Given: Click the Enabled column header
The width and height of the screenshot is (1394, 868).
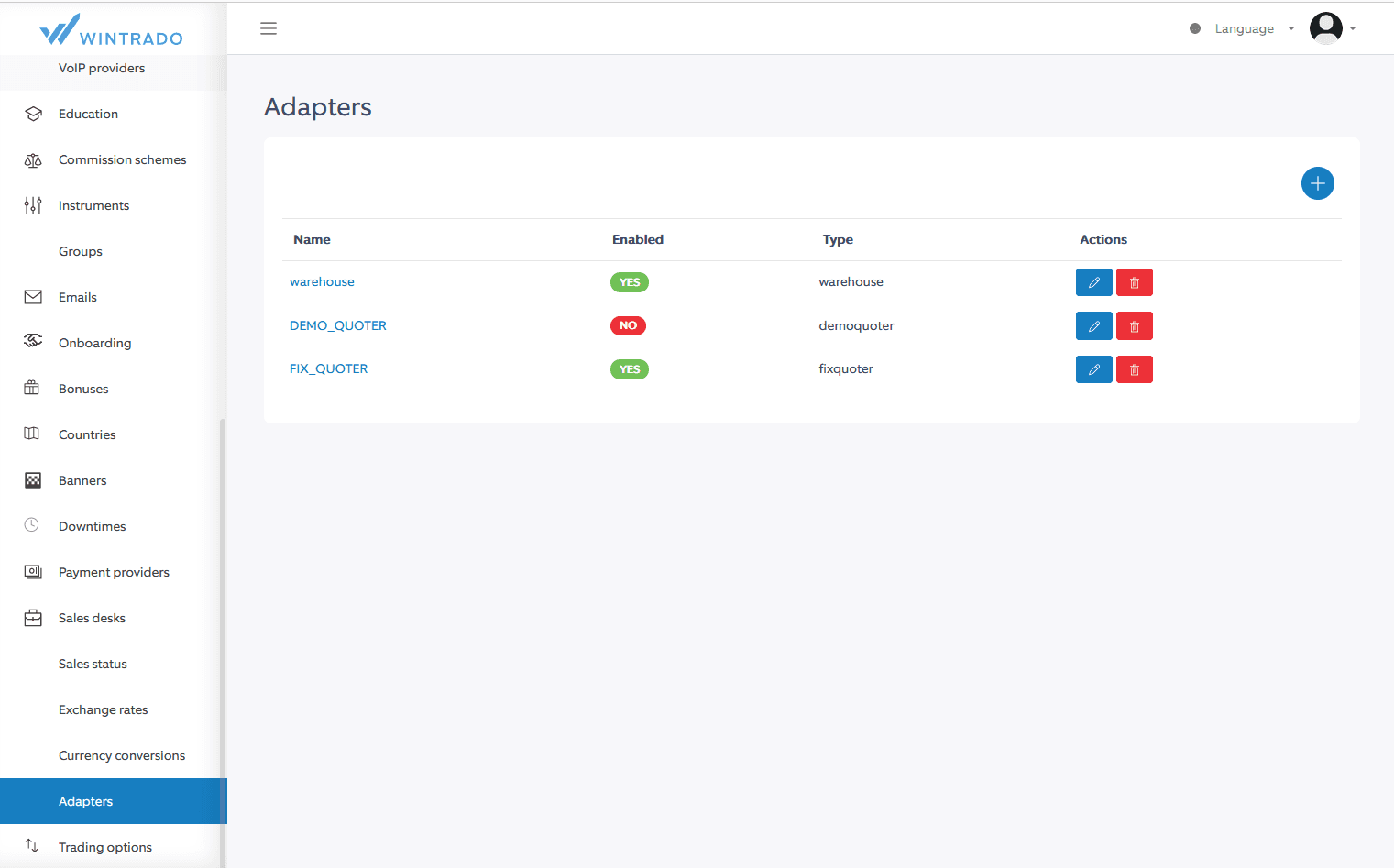Looking at the screenshot, I should point(638,239).
